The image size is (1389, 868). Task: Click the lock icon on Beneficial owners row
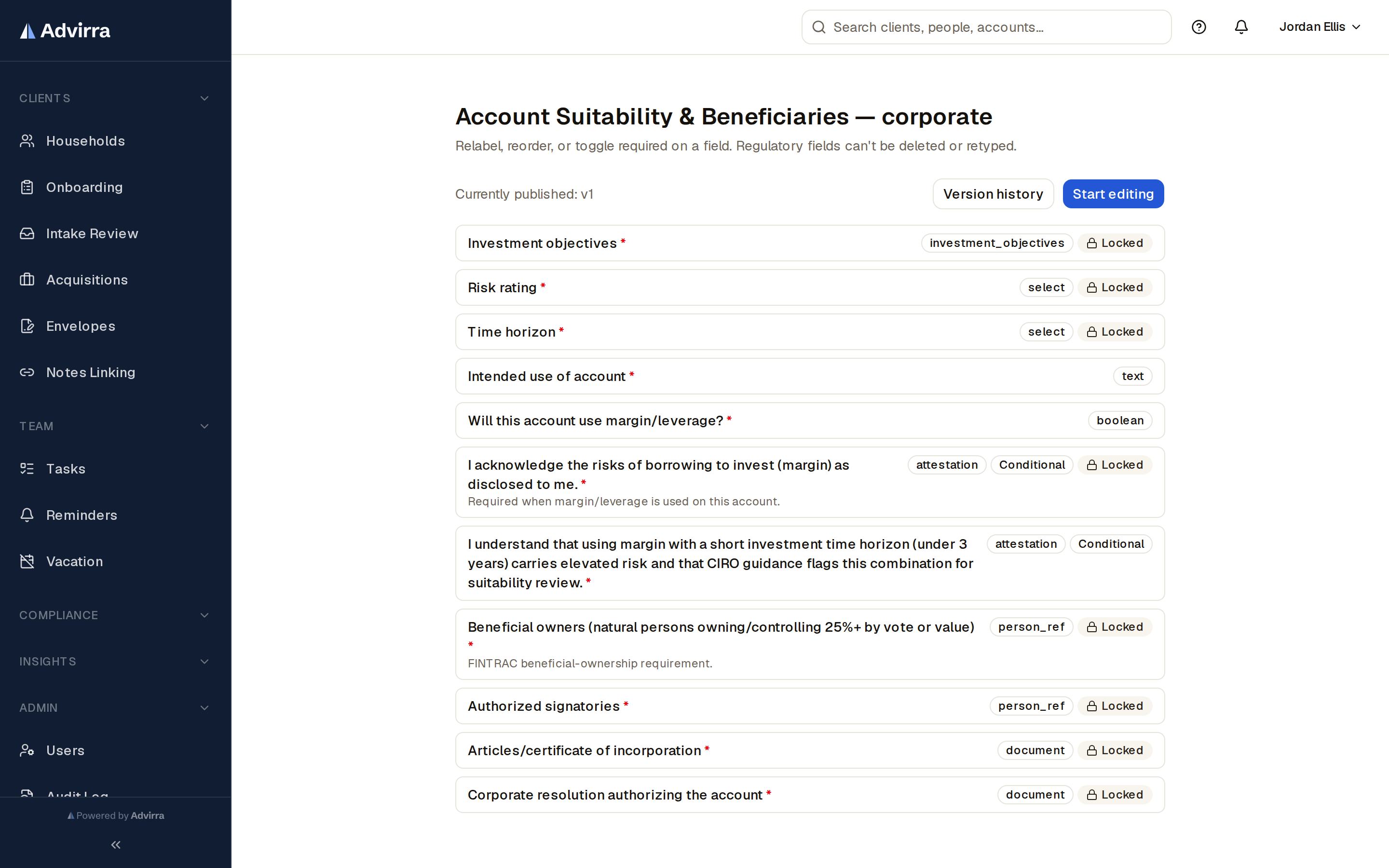point(1092,627)
